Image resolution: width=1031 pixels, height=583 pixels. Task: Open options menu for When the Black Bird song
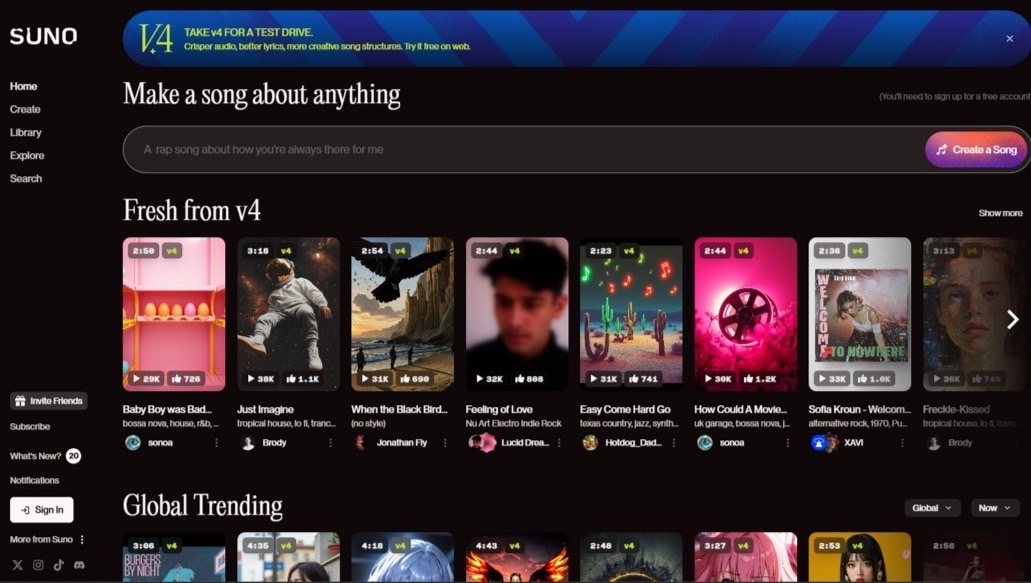pyautogui.click(x=445, y=443)
